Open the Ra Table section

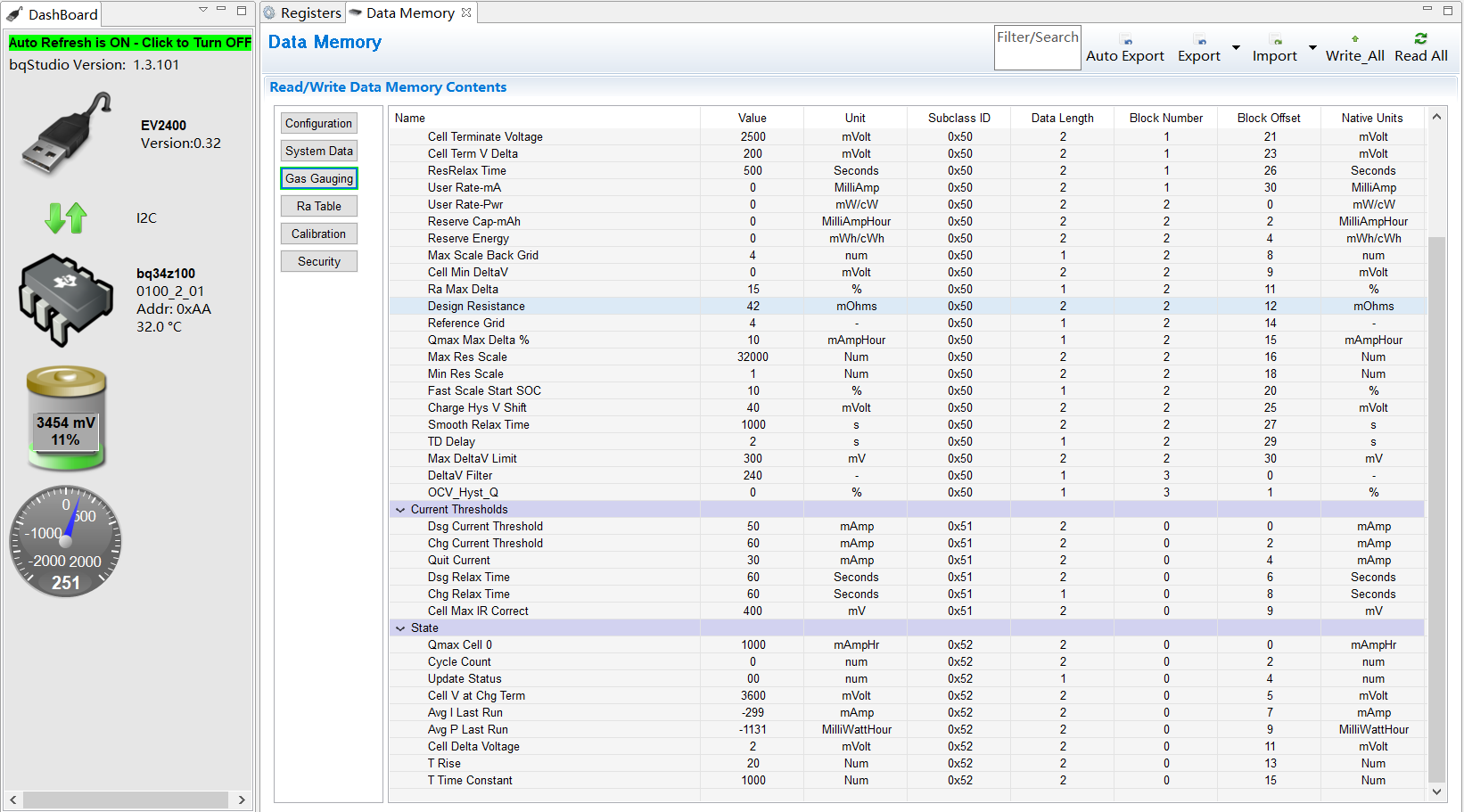(x=319, y=206)
